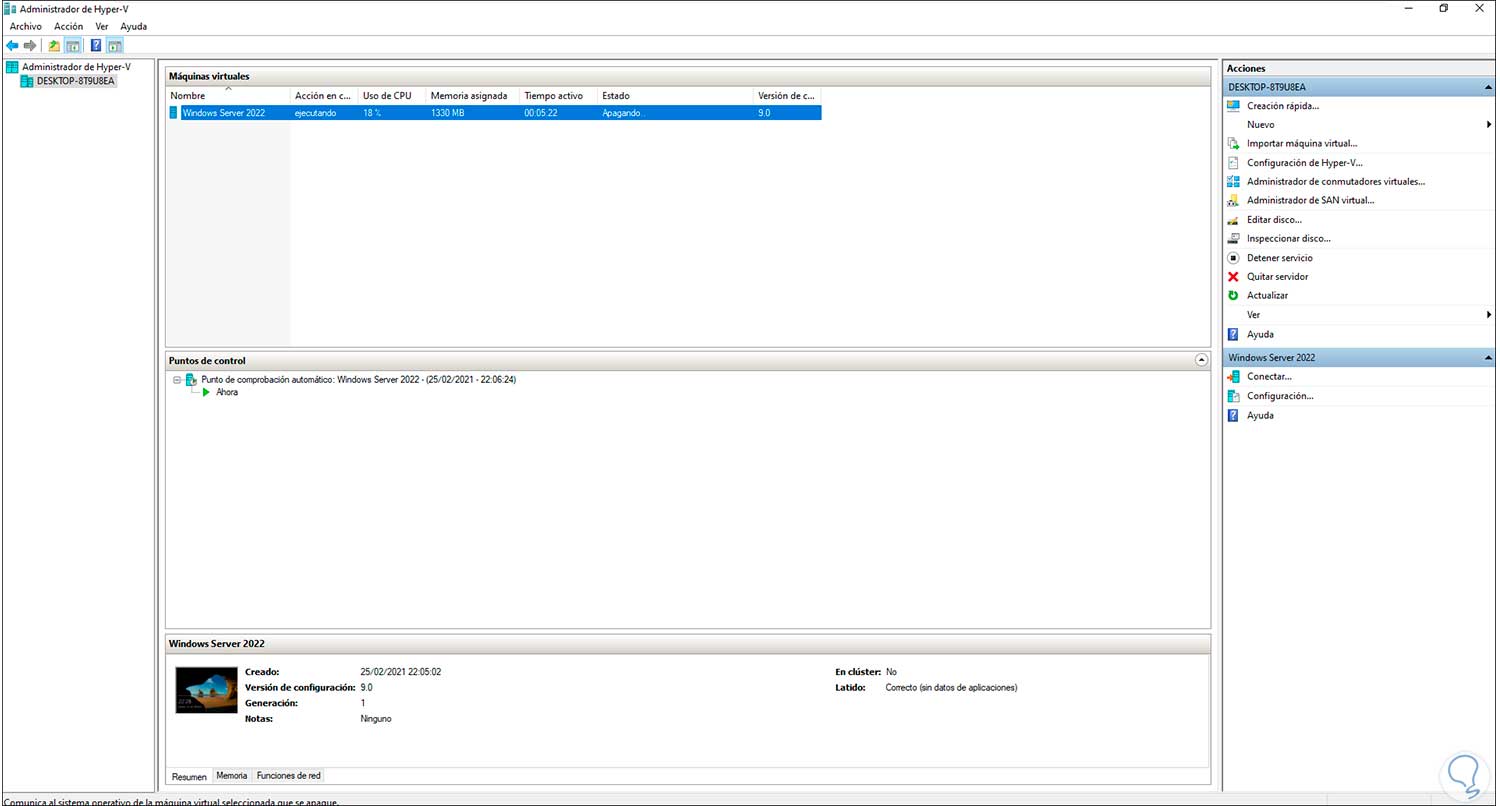Click the Ayuda icon under Windows Server 2022 actions
Screen dimensions: 1500x806
[1233, 415]
